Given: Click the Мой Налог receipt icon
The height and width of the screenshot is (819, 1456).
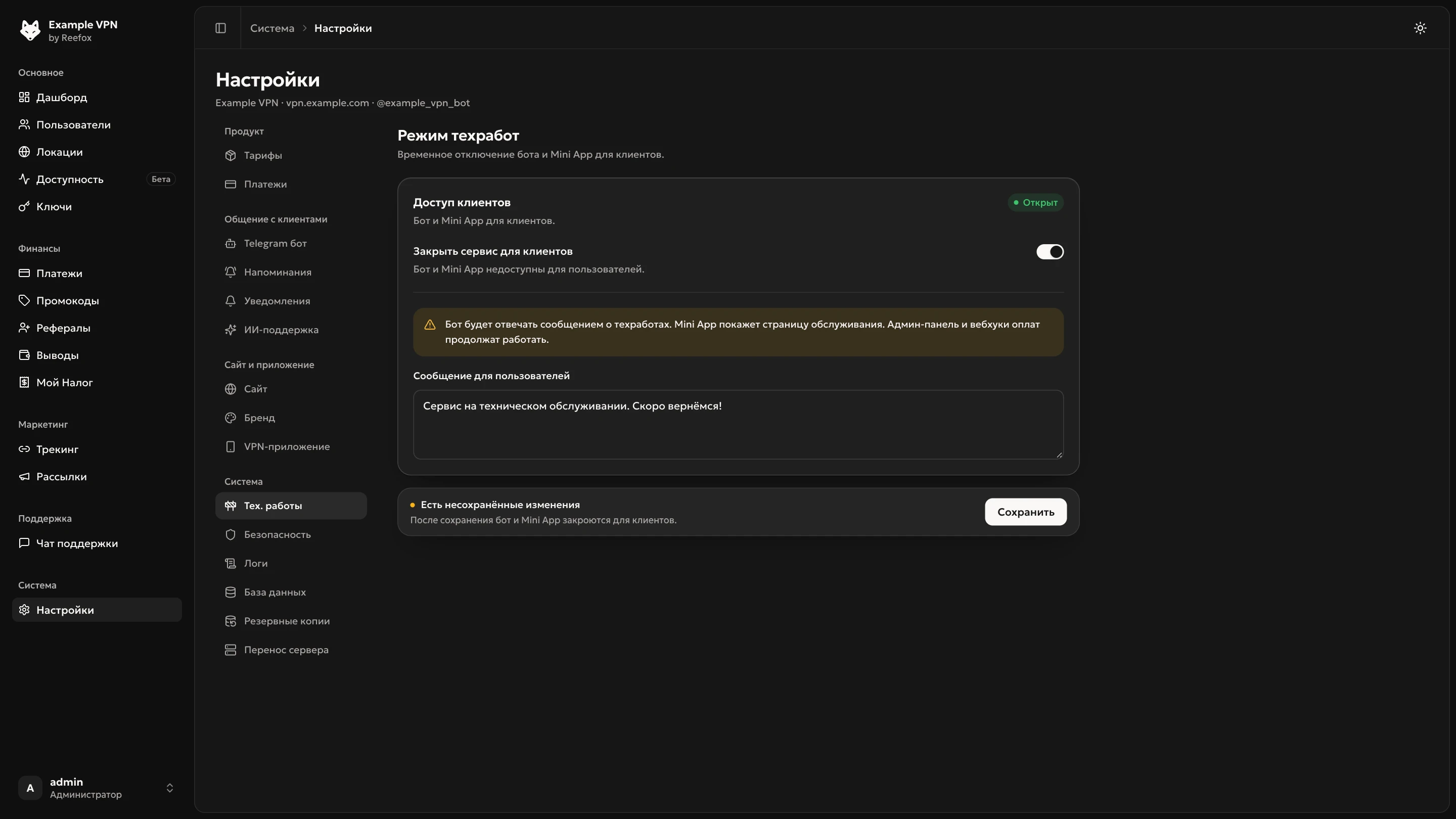Looking at the screenshot, I should pos(24,382).
